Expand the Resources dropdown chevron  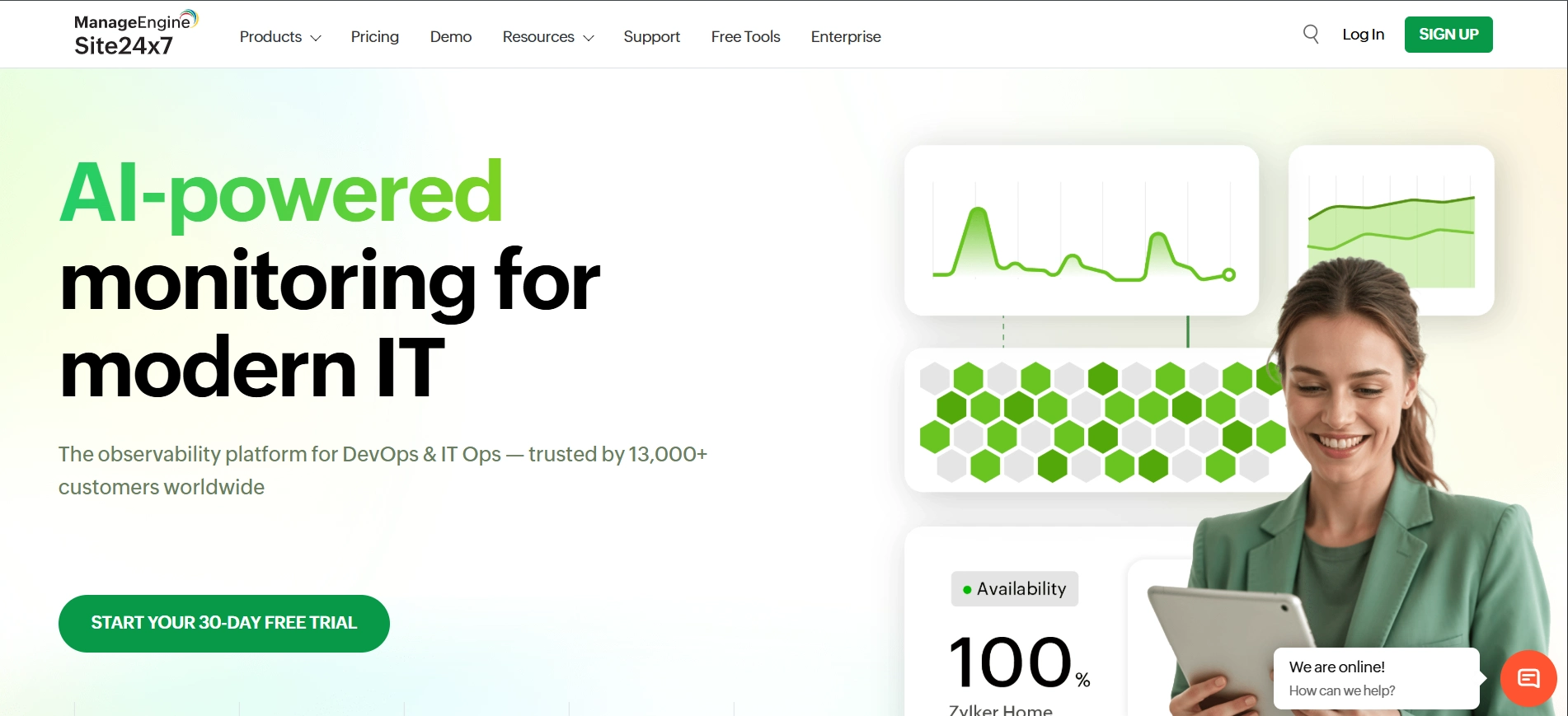coord(589,38)
